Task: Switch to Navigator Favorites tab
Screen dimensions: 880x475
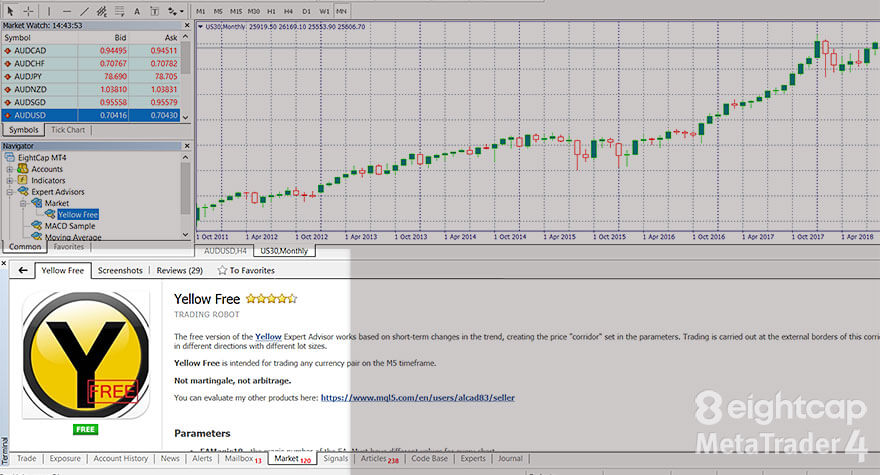Action: point(69,246)
